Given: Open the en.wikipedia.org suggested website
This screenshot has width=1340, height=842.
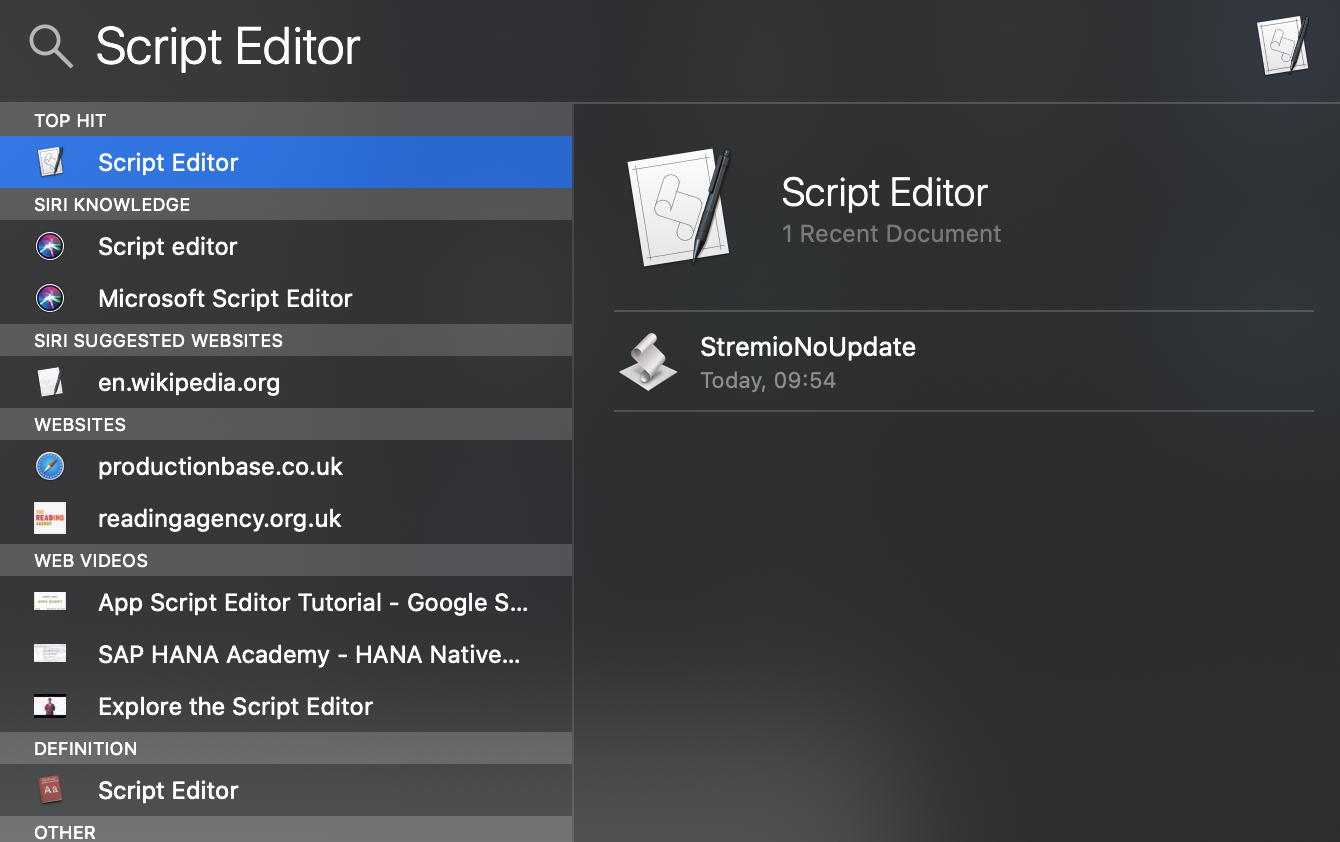Looking at the screenshot, I should point(286,382).
